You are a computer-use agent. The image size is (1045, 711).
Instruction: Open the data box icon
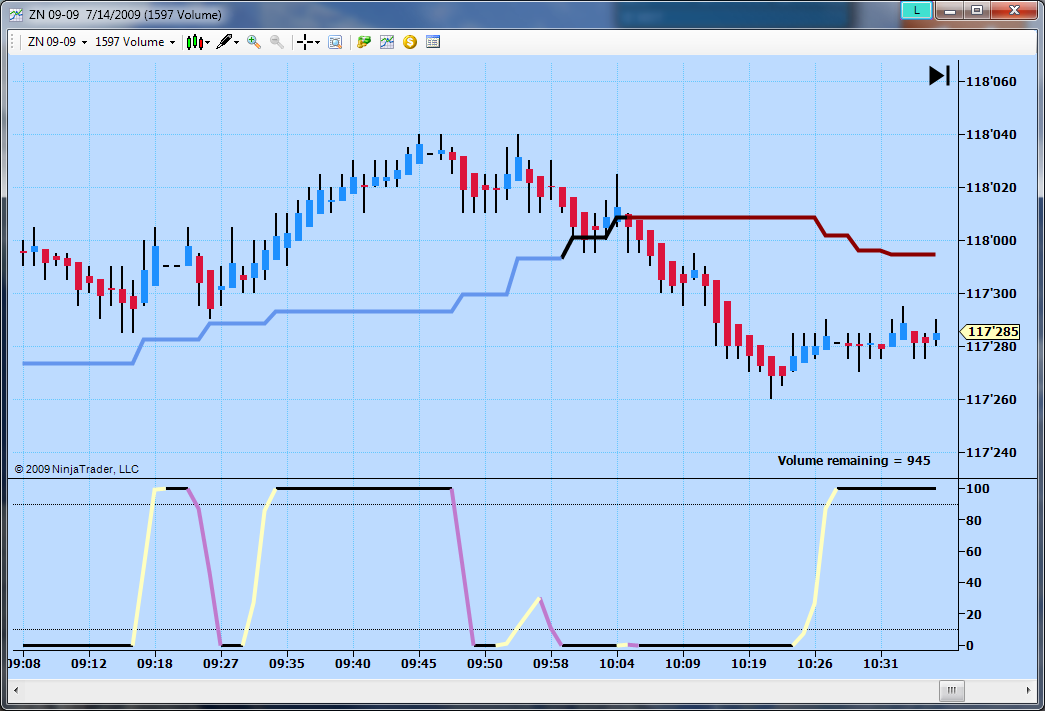pyautogui.click(x=335, y=42)
